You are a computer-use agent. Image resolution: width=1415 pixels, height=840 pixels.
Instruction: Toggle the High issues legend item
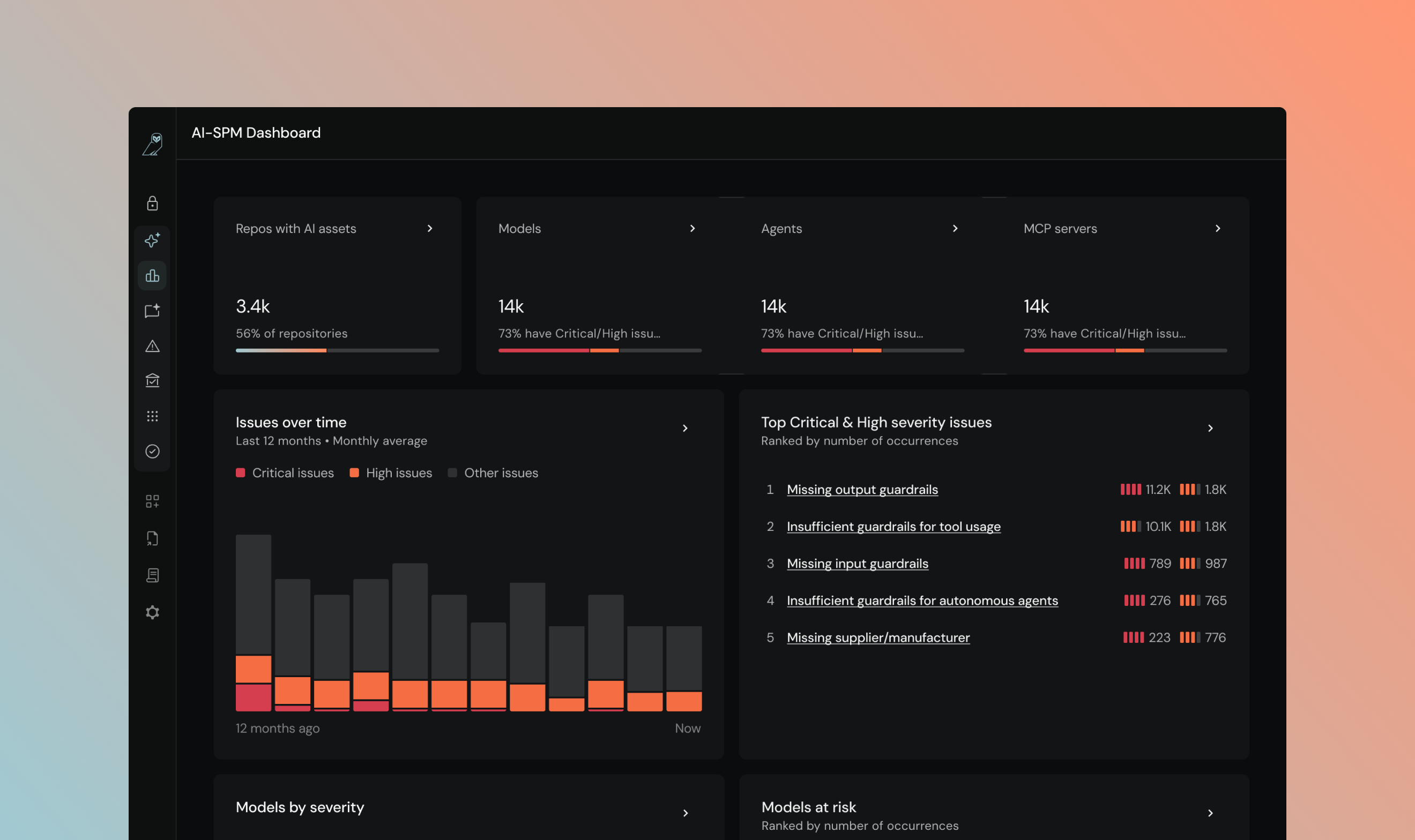(391, 472)
